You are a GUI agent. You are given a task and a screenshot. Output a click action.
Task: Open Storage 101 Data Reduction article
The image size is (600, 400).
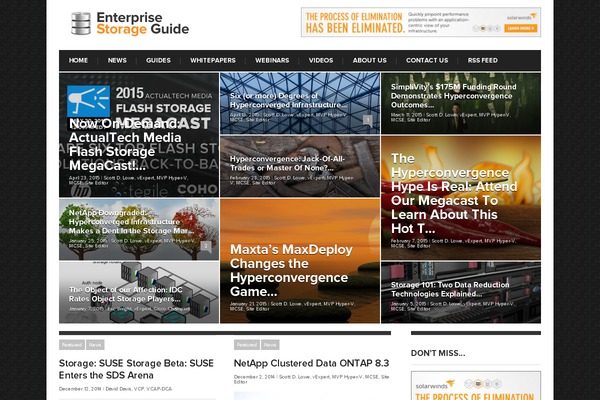[x=461, y=292]
